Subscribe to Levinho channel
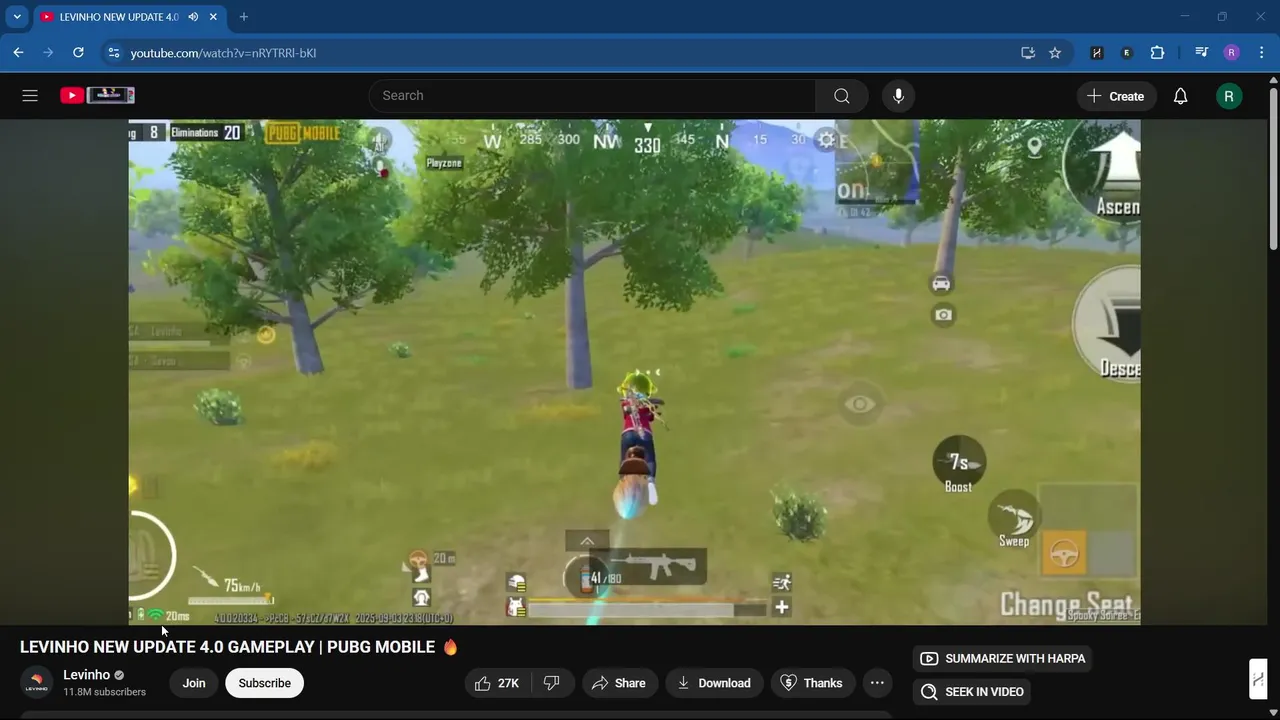Image resolution: width=1280 pixels, height=720 pixels. pyautogui.click(x=264, y=683)
